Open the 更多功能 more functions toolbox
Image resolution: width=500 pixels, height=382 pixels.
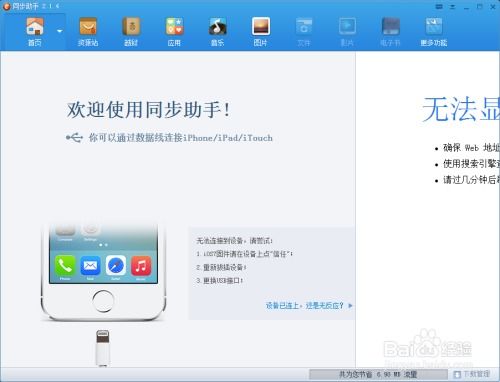(x=434, y=32)
